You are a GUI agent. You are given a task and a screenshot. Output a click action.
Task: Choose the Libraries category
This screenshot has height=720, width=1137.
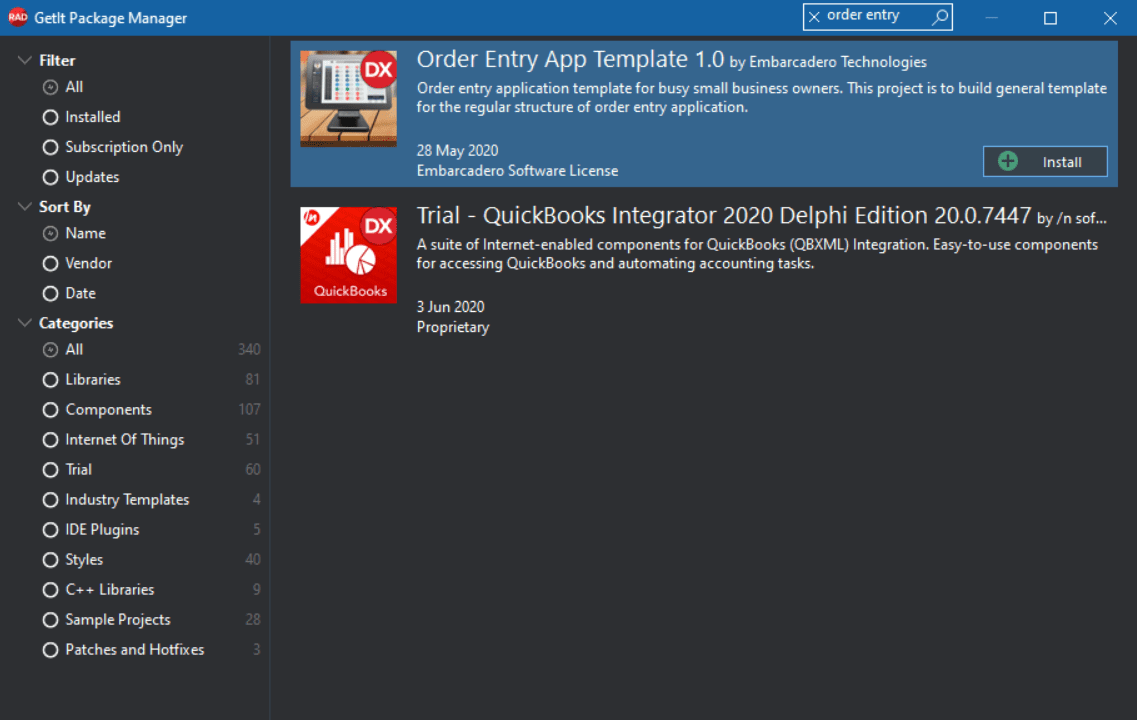[x=81, y=379]
